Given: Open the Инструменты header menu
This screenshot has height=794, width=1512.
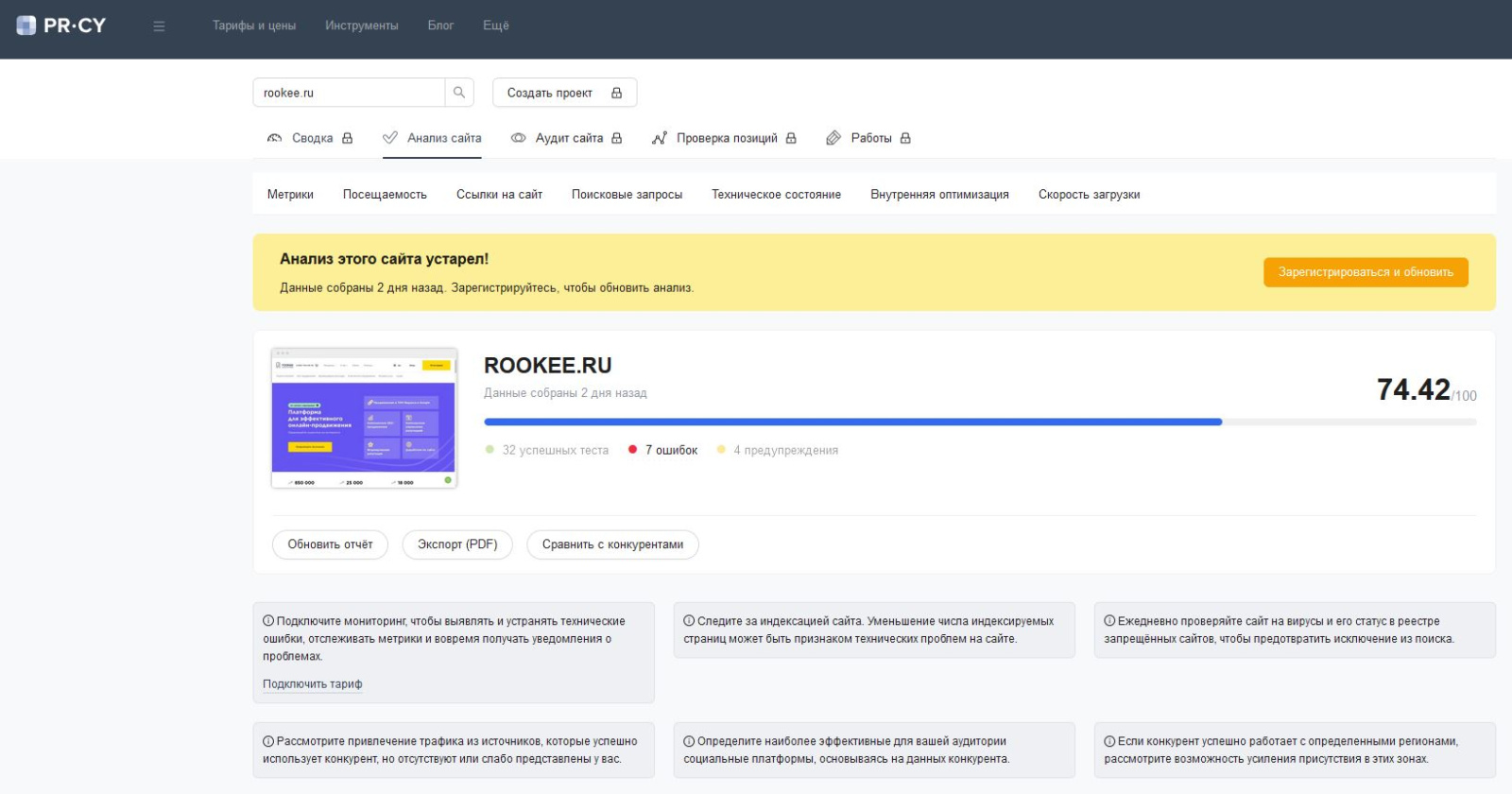Looking at the screenshot, I should 361,26.
